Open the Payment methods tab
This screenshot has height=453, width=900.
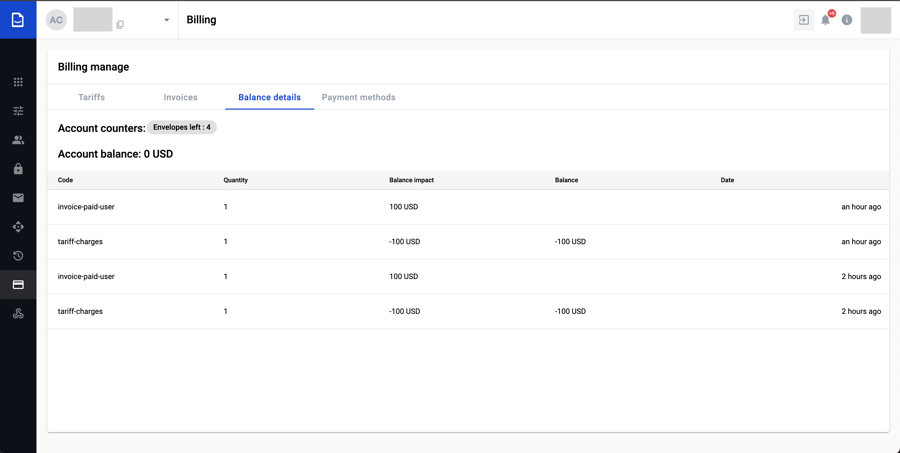pos(358,97)
